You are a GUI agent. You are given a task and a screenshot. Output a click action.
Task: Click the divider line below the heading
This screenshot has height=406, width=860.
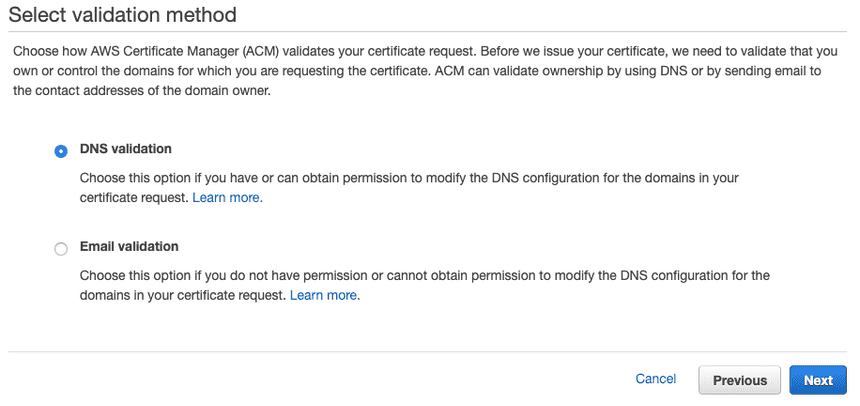tap(427, 32)
